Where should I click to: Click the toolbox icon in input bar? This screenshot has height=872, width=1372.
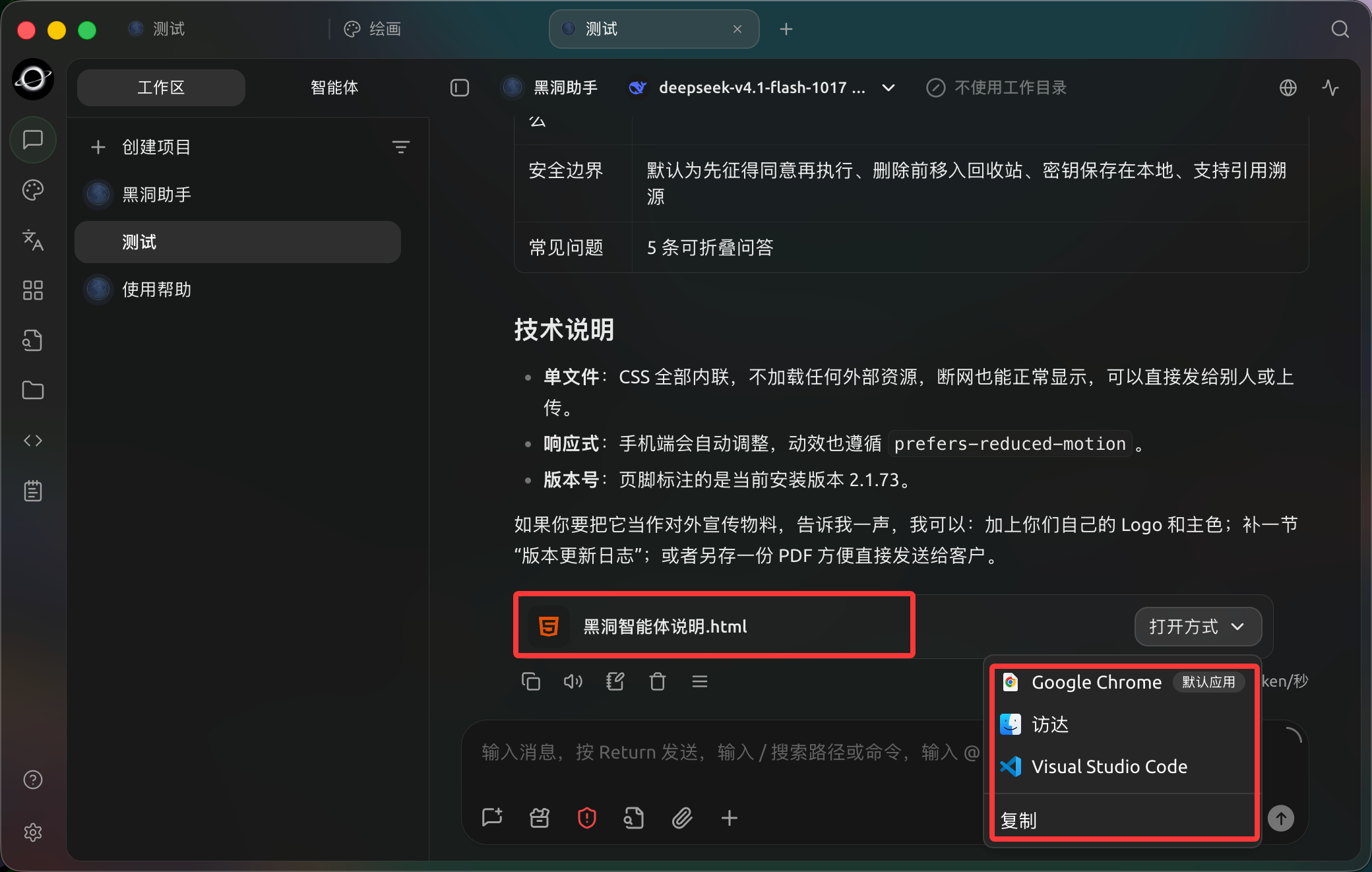click(x=540, y=818)
